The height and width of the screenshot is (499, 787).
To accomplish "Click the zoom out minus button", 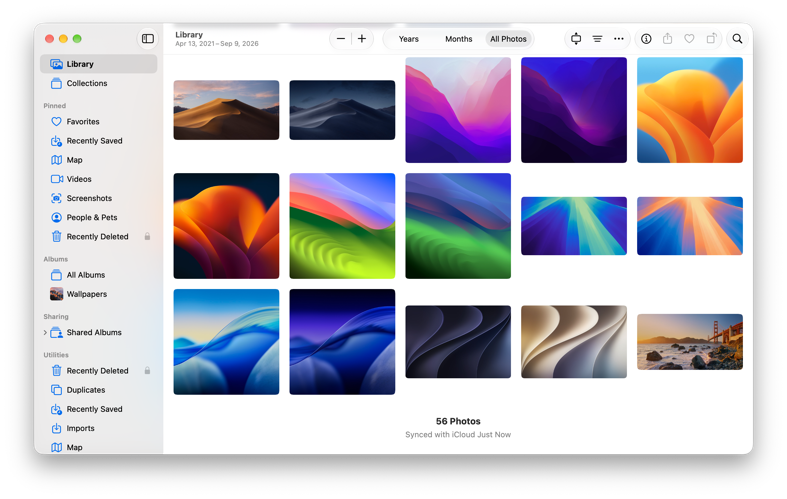I will 341,39.
